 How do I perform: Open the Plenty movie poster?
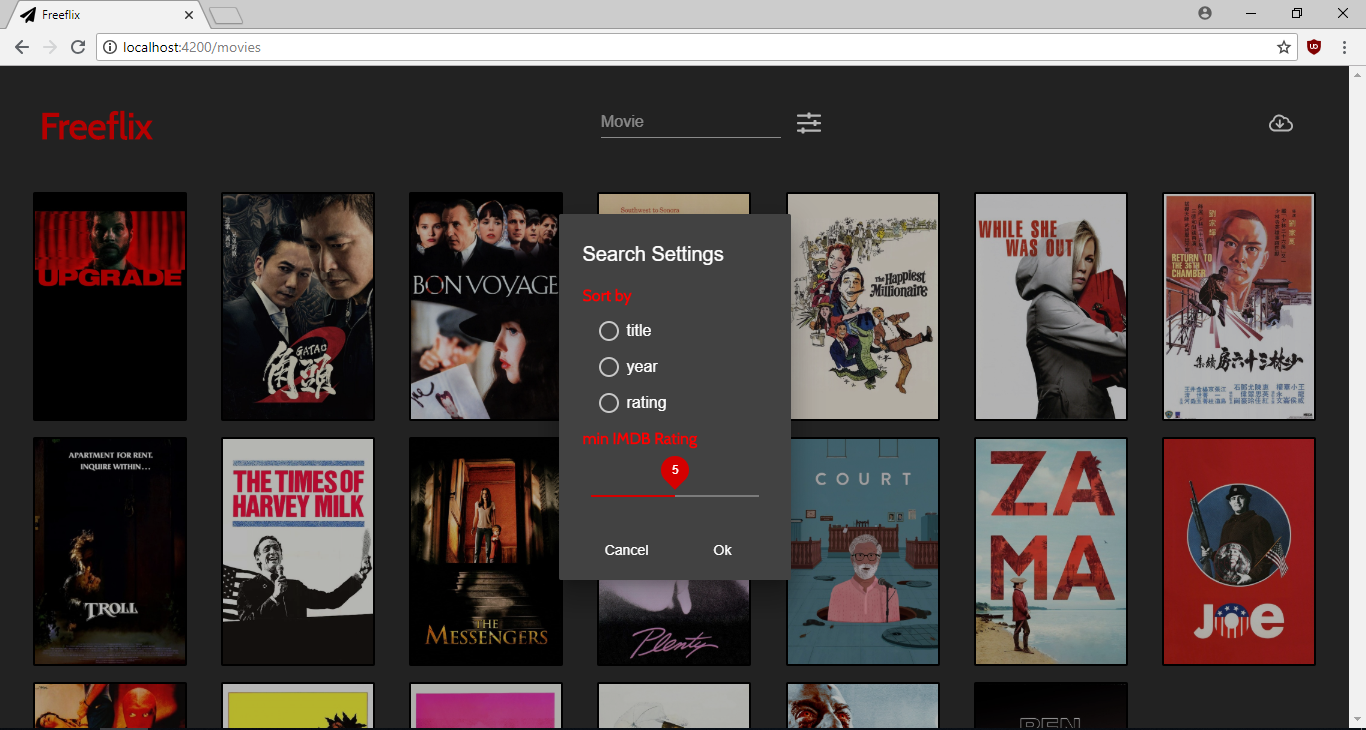click(x=674, y=622)
